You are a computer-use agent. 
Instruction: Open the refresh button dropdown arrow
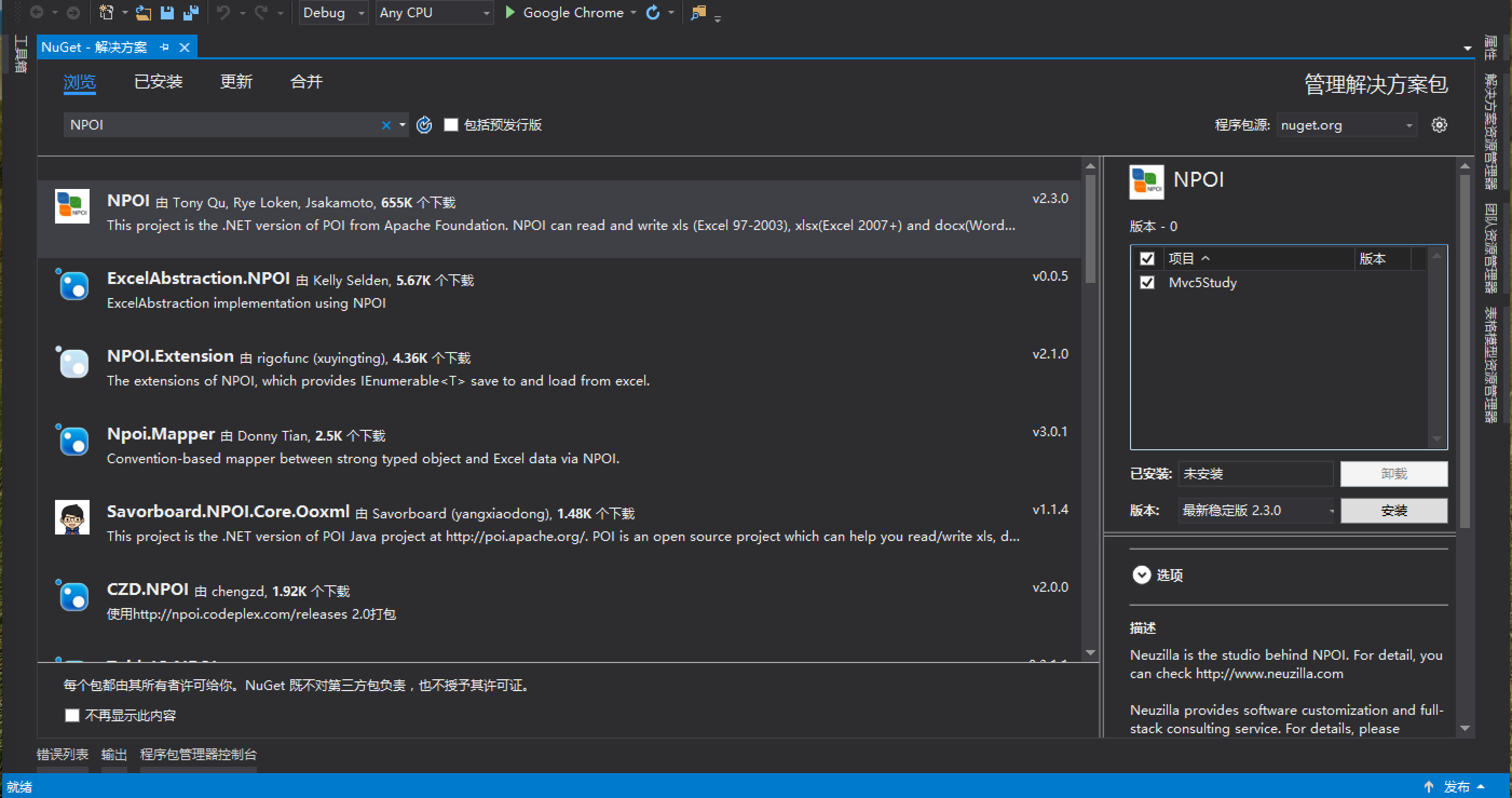point(671,12)
